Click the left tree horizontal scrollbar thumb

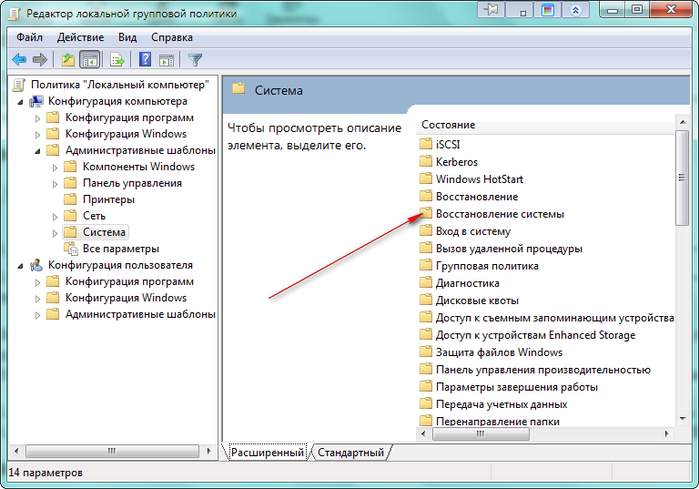[112, 451]
